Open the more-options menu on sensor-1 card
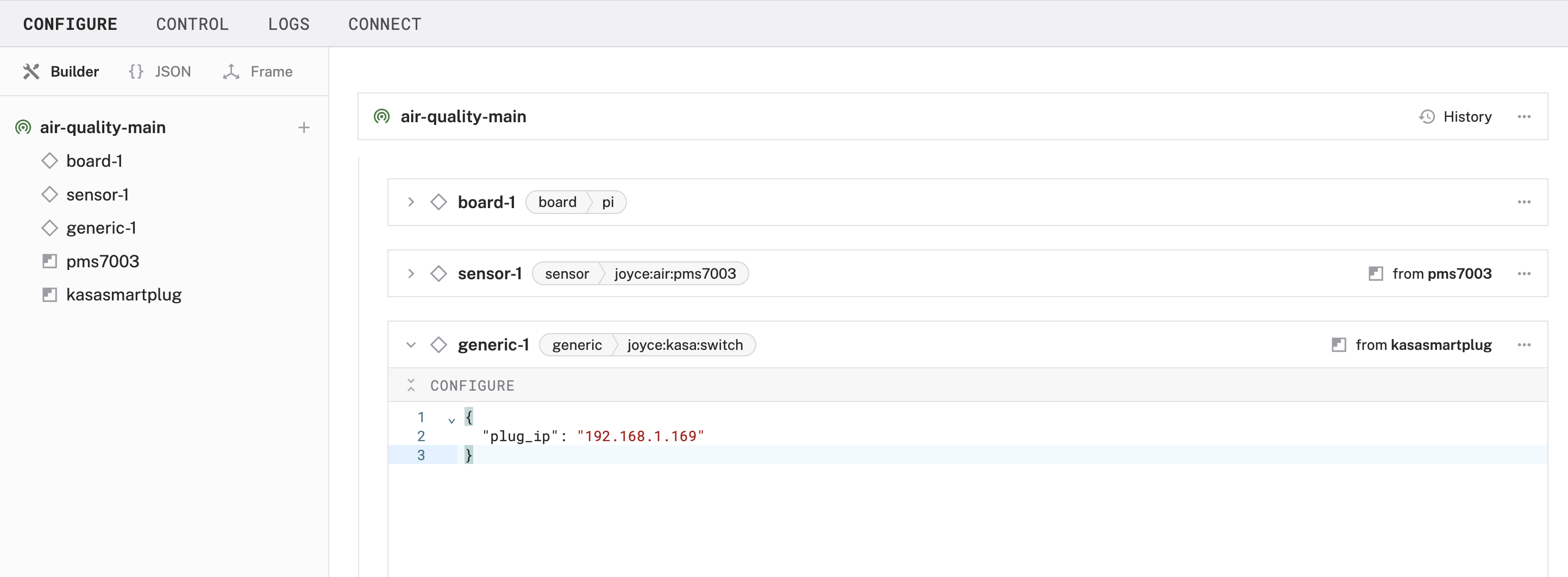 click(x=1523, y=274)
